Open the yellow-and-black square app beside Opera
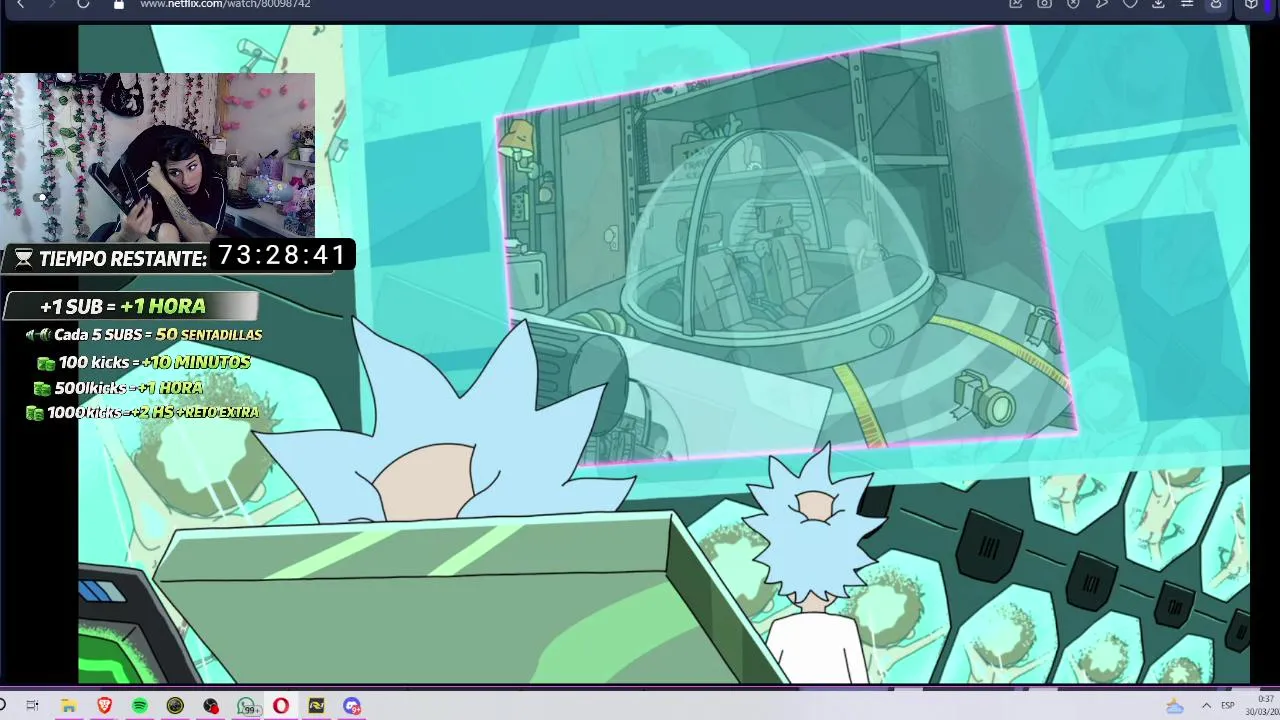 [x=316, y=706]
